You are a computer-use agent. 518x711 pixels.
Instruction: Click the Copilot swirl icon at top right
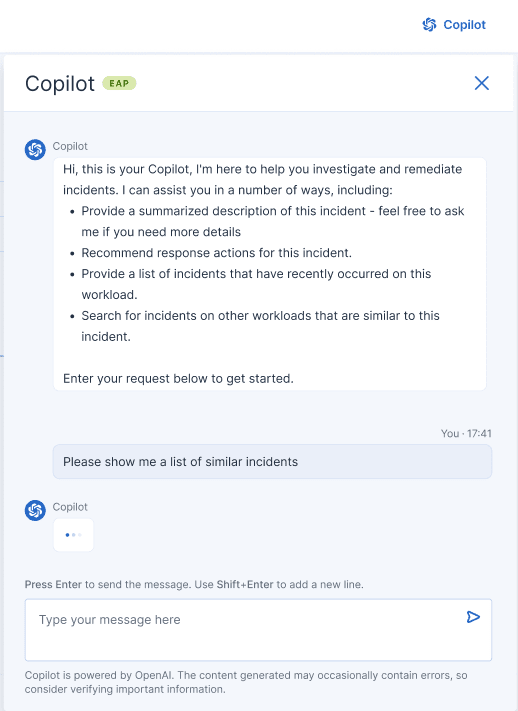tap(429, 24)
